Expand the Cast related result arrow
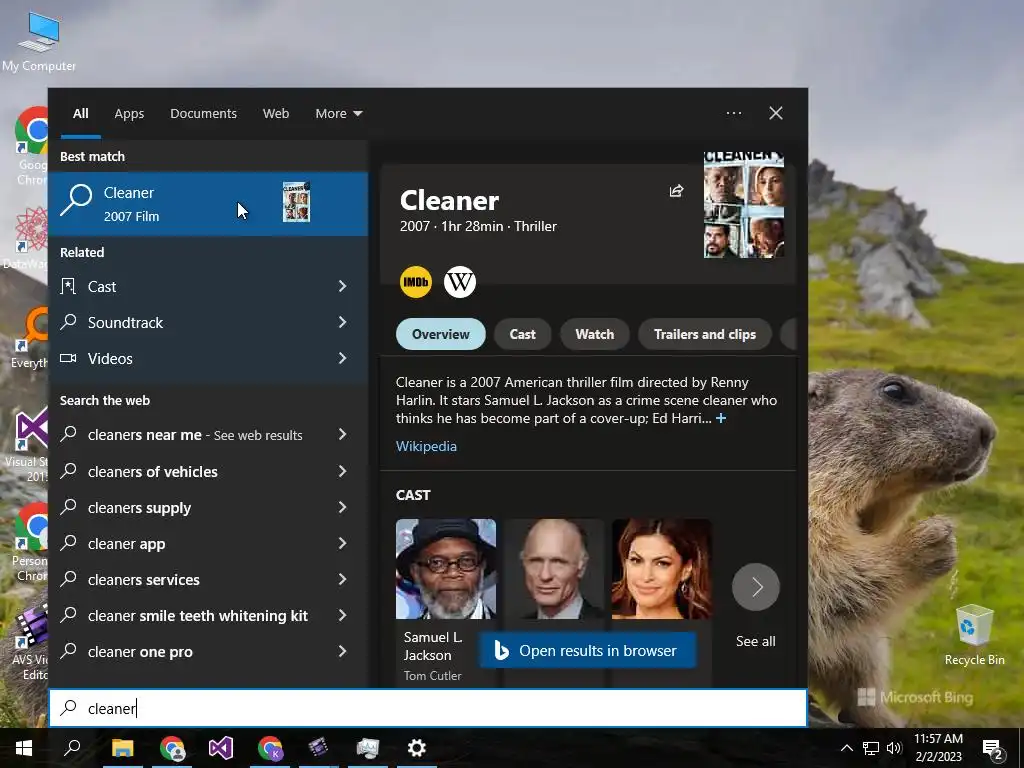 coord(342,286)
